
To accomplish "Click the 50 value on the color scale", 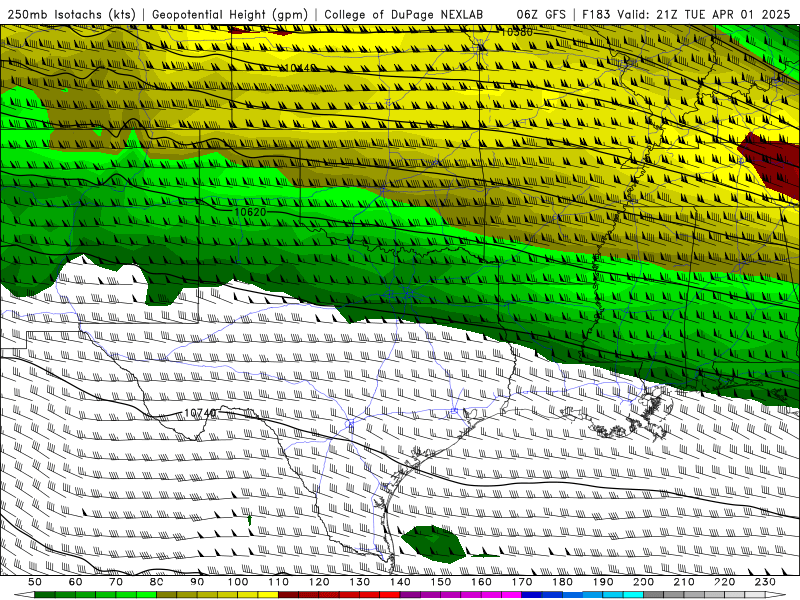I will [35, 582].
